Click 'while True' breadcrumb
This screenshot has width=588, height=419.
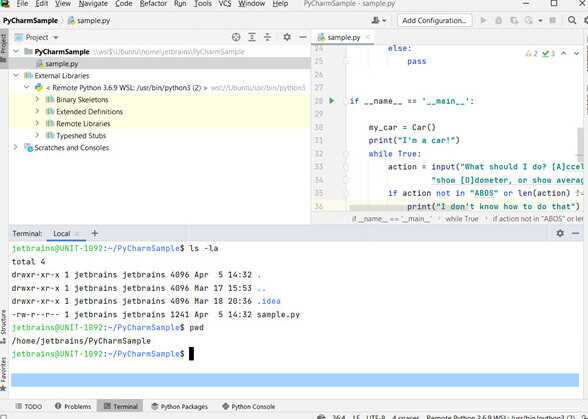tap(462, 219)
